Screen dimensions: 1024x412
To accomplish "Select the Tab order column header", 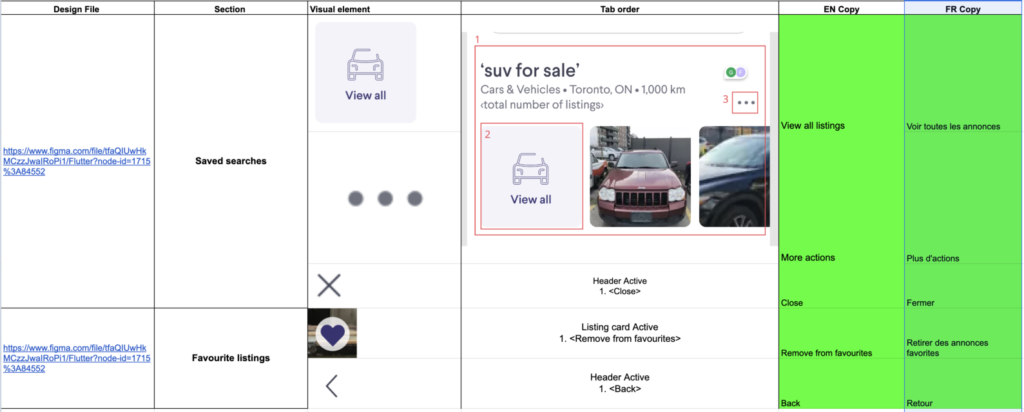I will click(619, 9).
